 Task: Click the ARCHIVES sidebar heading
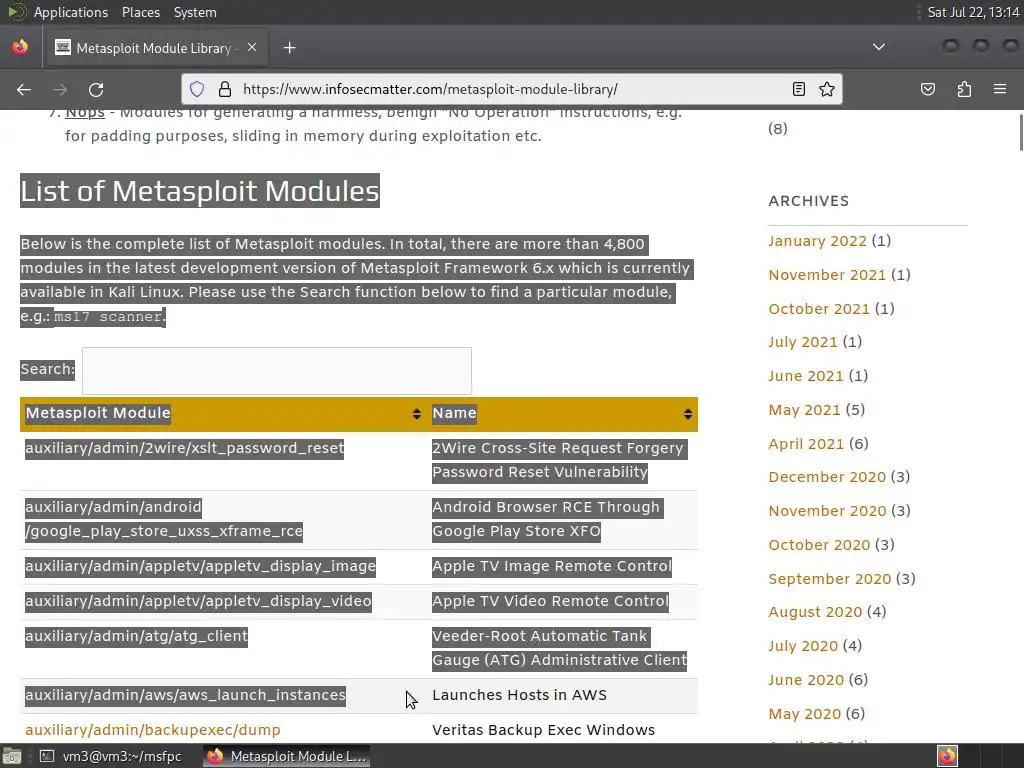pyautogui.click(x=809, y=201)
